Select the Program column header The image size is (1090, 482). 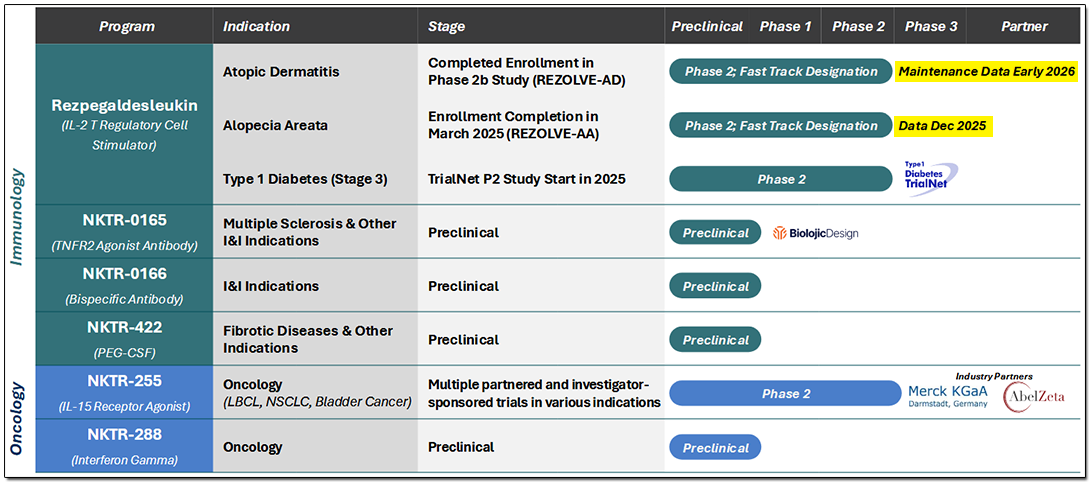tap(124, 26)
